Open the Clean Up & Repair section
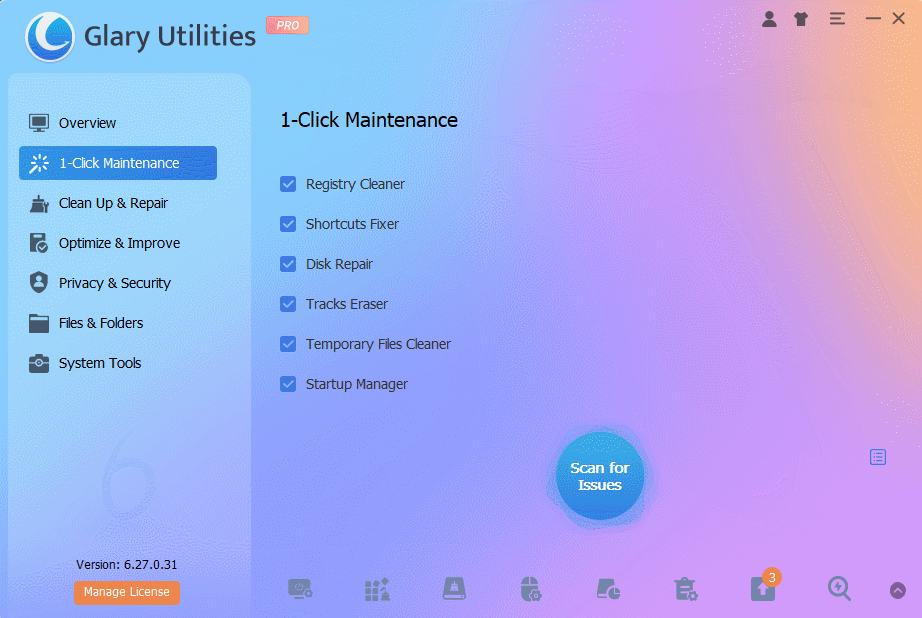Image resolution: width=922 pixels, height=618 pixels. [x=118, y=203]
